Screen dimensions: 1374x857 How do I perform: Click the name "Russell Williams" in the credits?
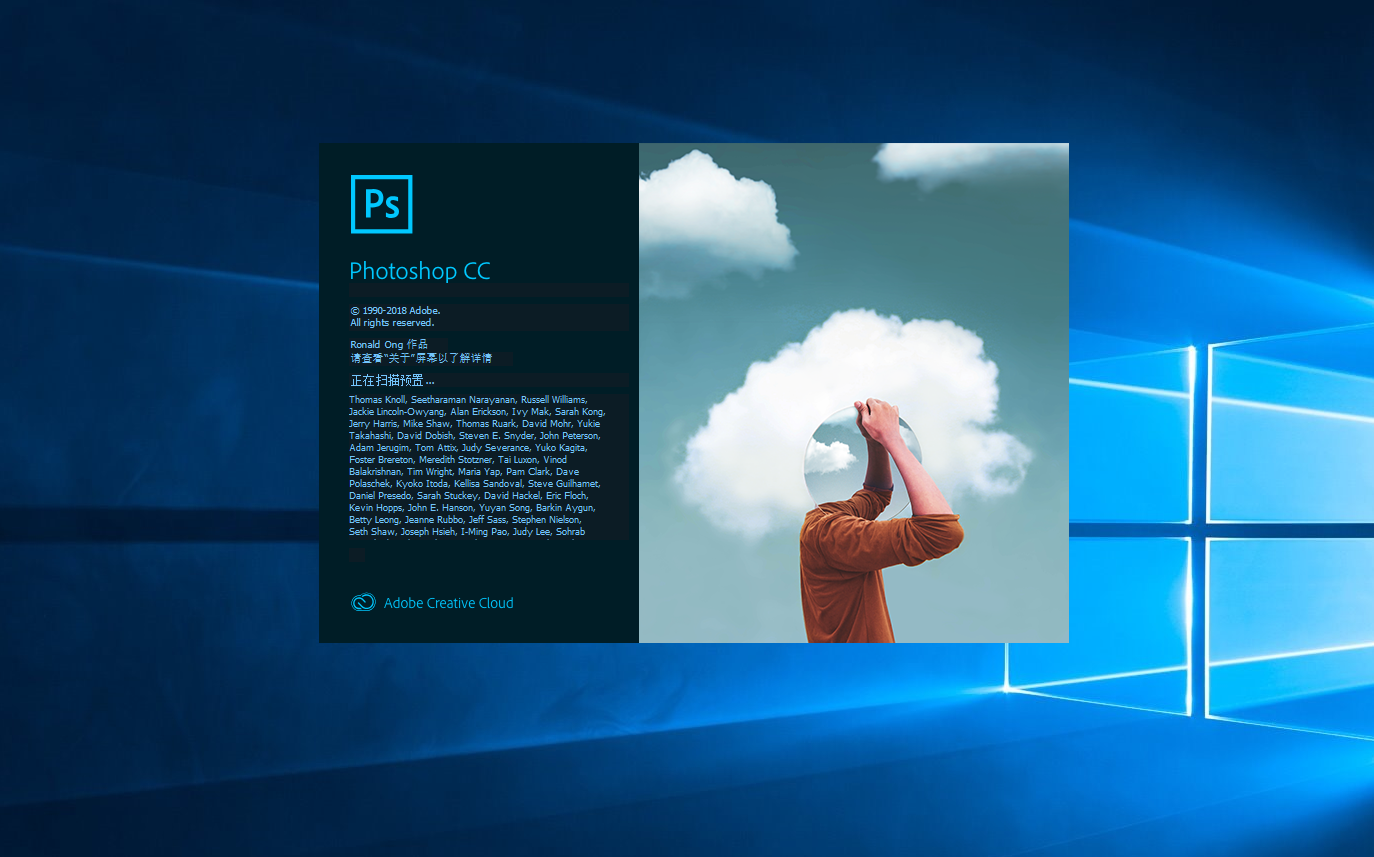[553, 400]
